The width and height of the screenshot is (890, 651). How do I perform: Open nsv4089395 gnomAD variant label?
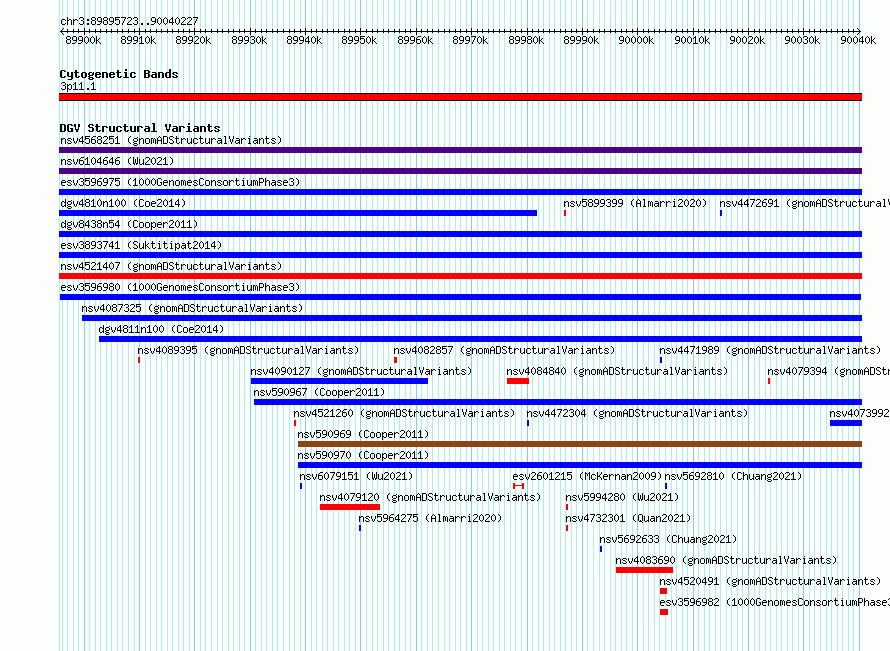pos(248,350)
